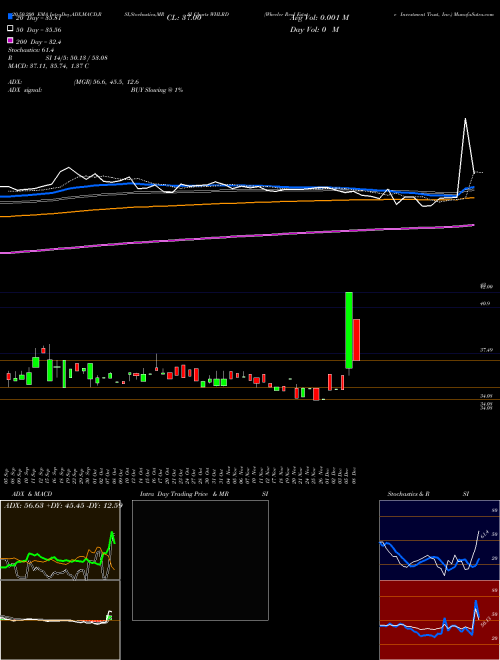Select the 'MACD: 37.11, 35.74, 1.37 C' line
This screenshot has height=660, width=500.
click(48, 66)
